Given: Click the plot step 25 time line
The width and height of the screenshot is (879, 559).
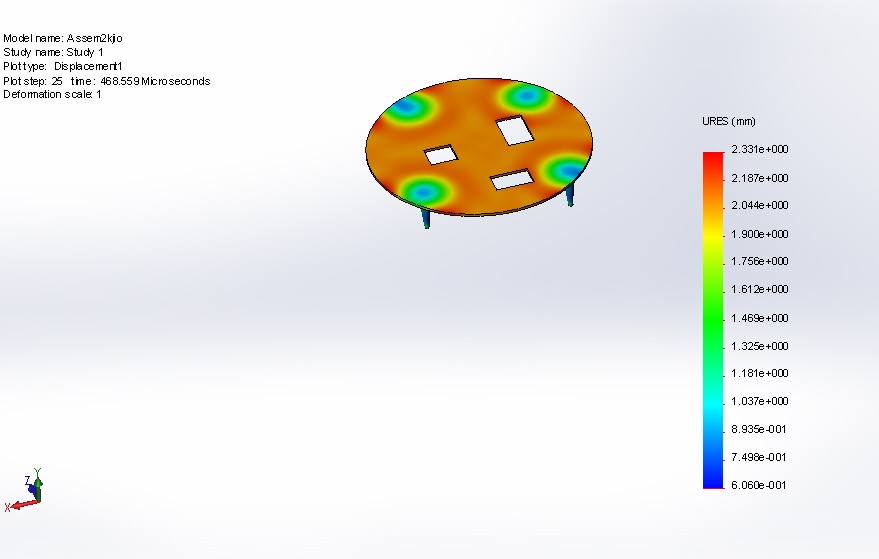Looking at the screenshot, I should point(107,81).
